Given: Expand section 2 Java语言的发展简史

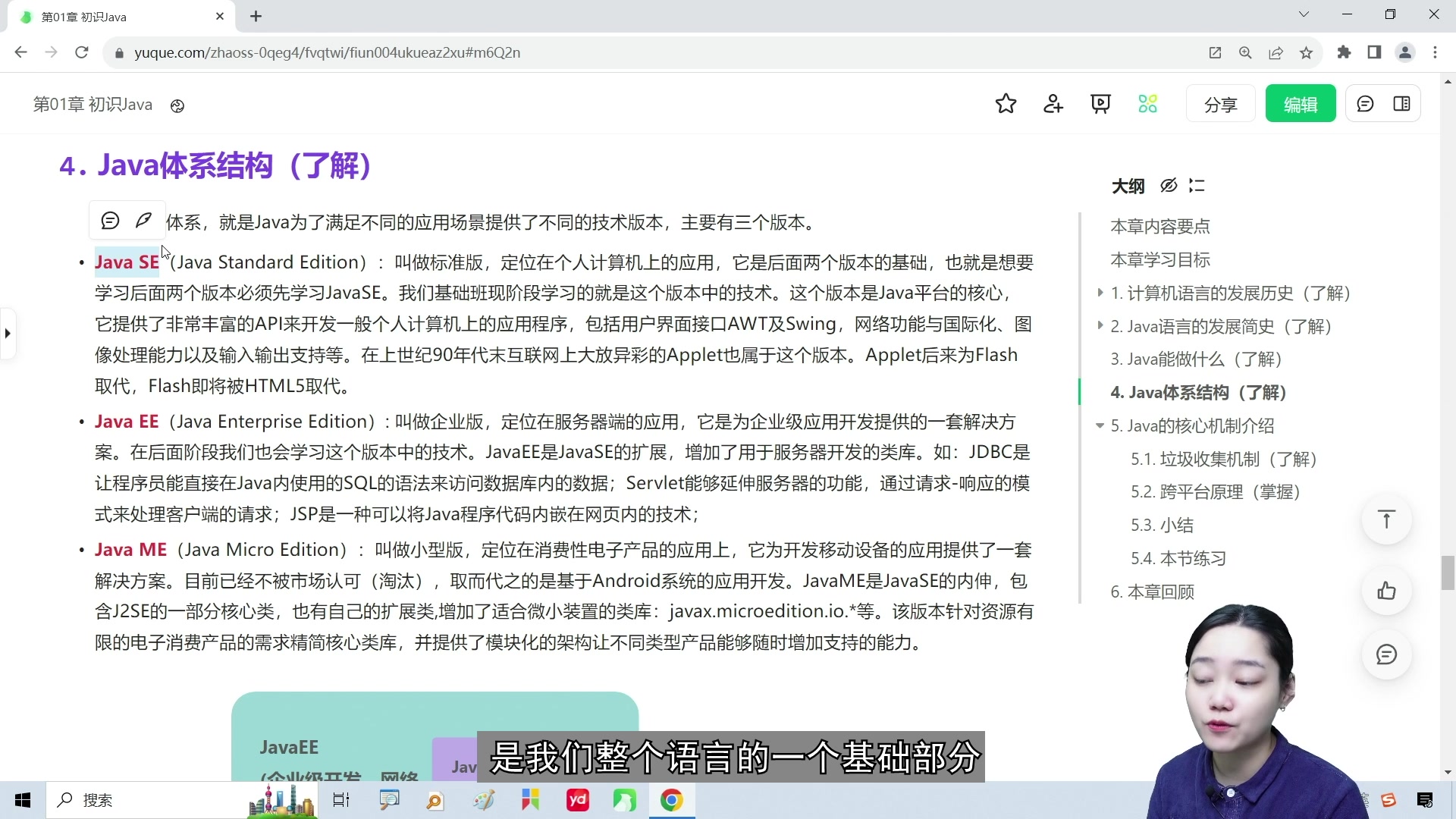Looking at the screenshot, I should pos(1100,326).
